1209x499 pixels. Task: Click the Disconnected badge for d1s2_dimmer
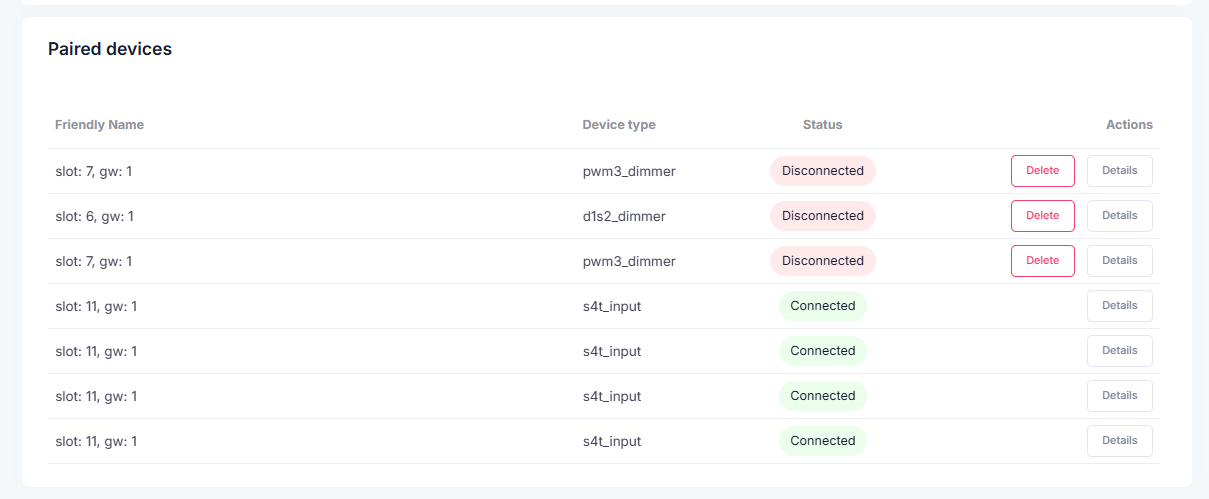point(822,216)
